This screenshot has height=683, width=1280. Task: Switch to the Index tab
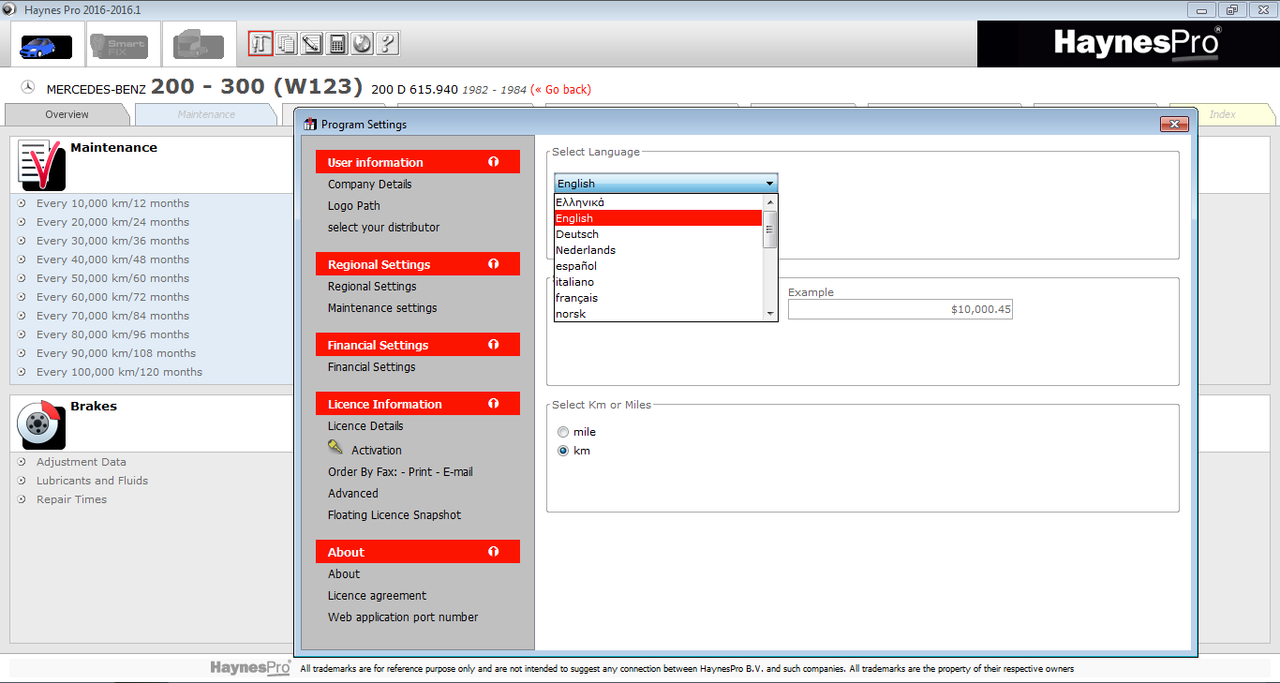(x=1222, y=114)
